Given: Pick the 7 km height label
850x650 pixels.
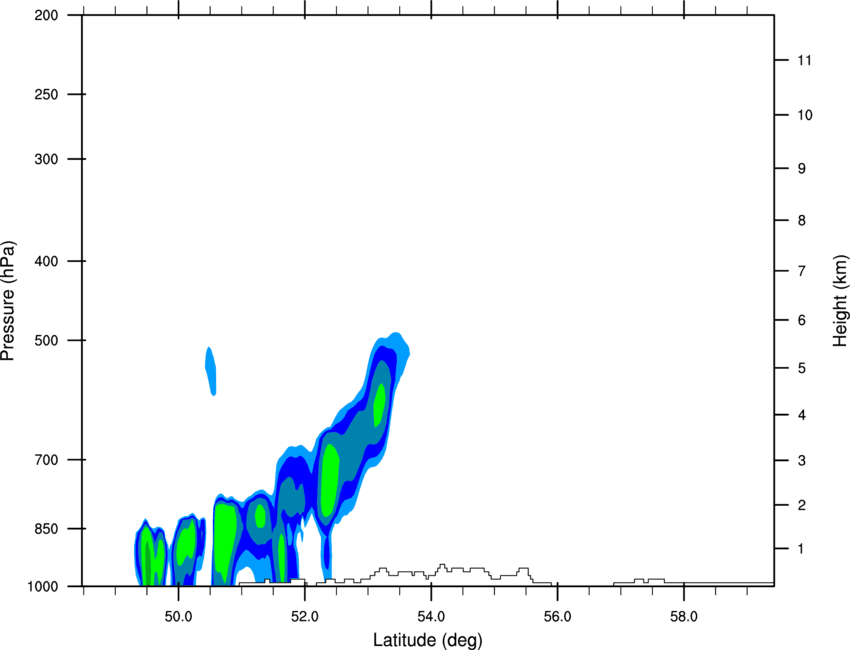Looking at the screenshot, I should tap(802, 271).
